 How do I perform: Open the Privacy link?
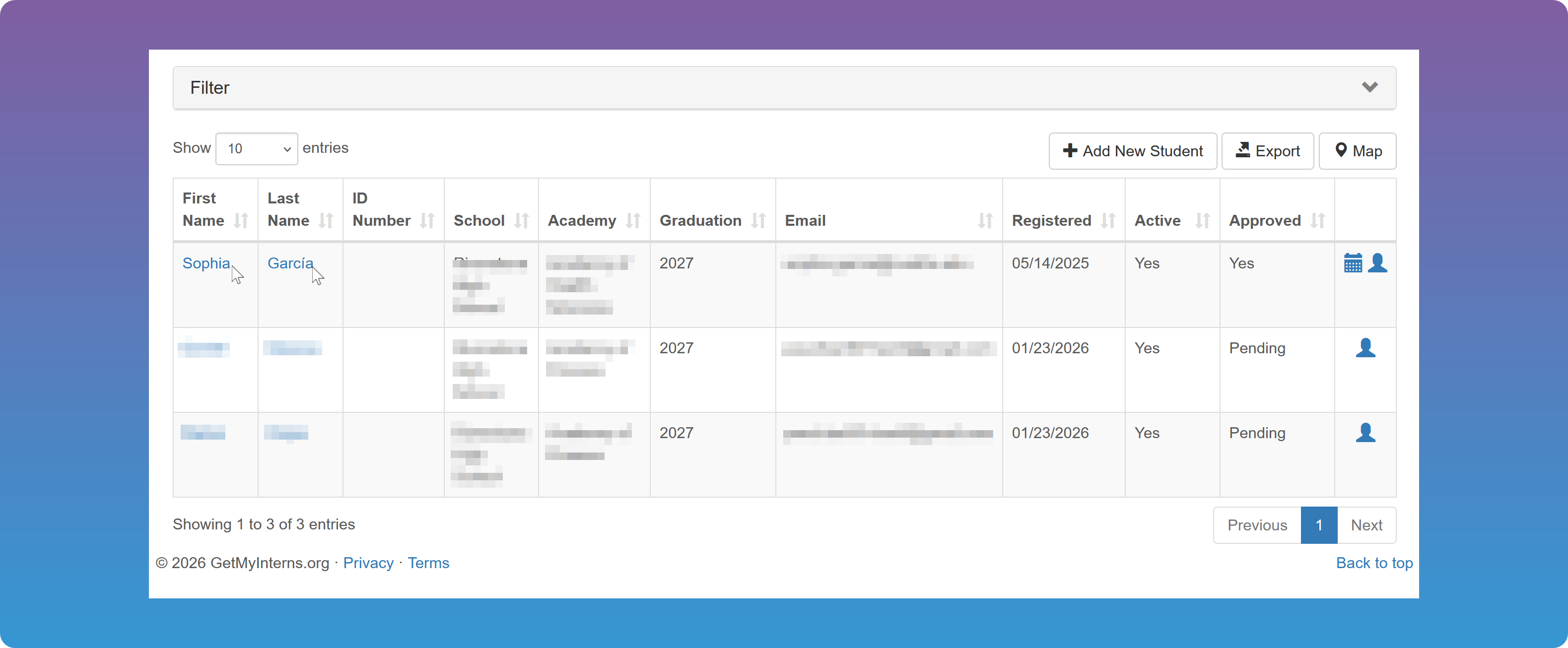pyautogui.click(x=368, y=563)
